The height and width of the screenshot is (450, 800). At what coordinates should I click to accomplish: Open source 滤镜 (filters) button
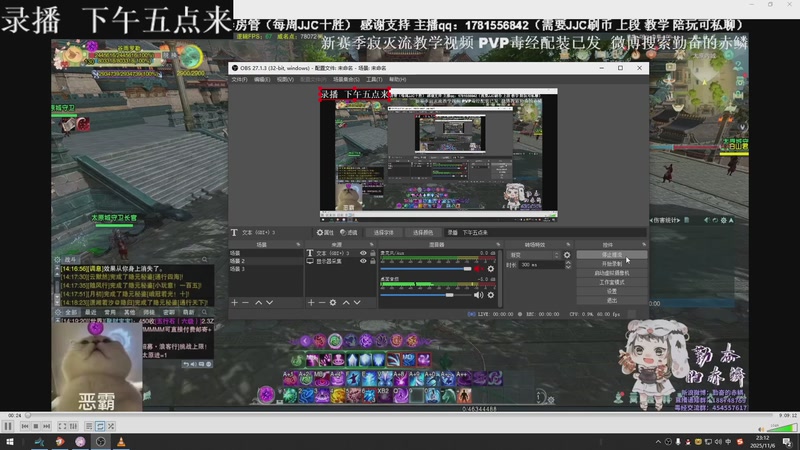click(349, 233)
